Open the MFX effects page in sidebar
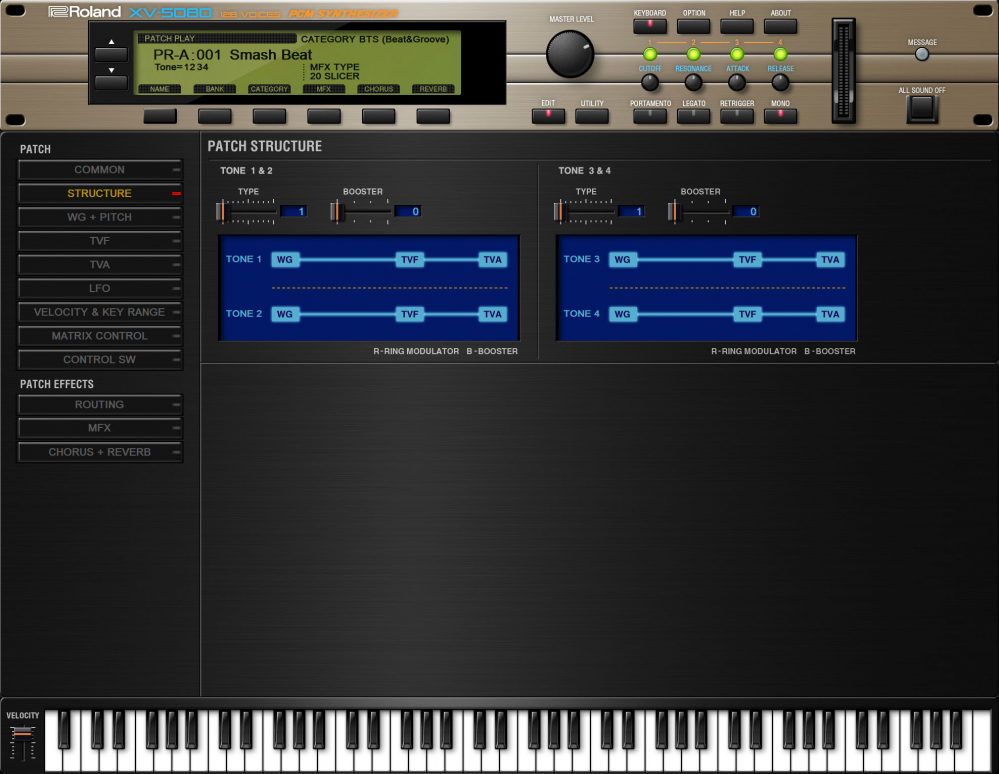Viewport: 999px width, 774px height. pyautogui.click(x=100, y=428)
